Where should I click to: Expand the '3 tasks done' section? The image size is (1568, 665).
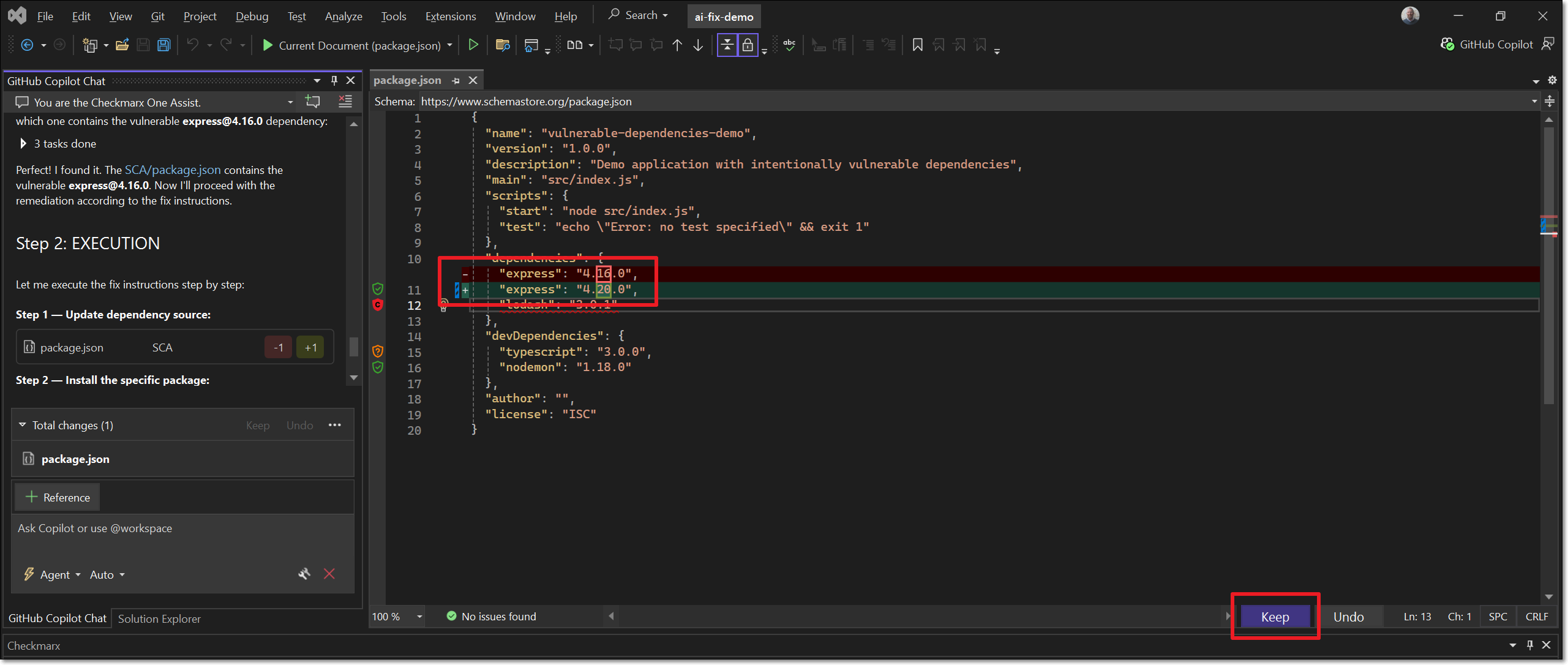[x=23, y=144]
